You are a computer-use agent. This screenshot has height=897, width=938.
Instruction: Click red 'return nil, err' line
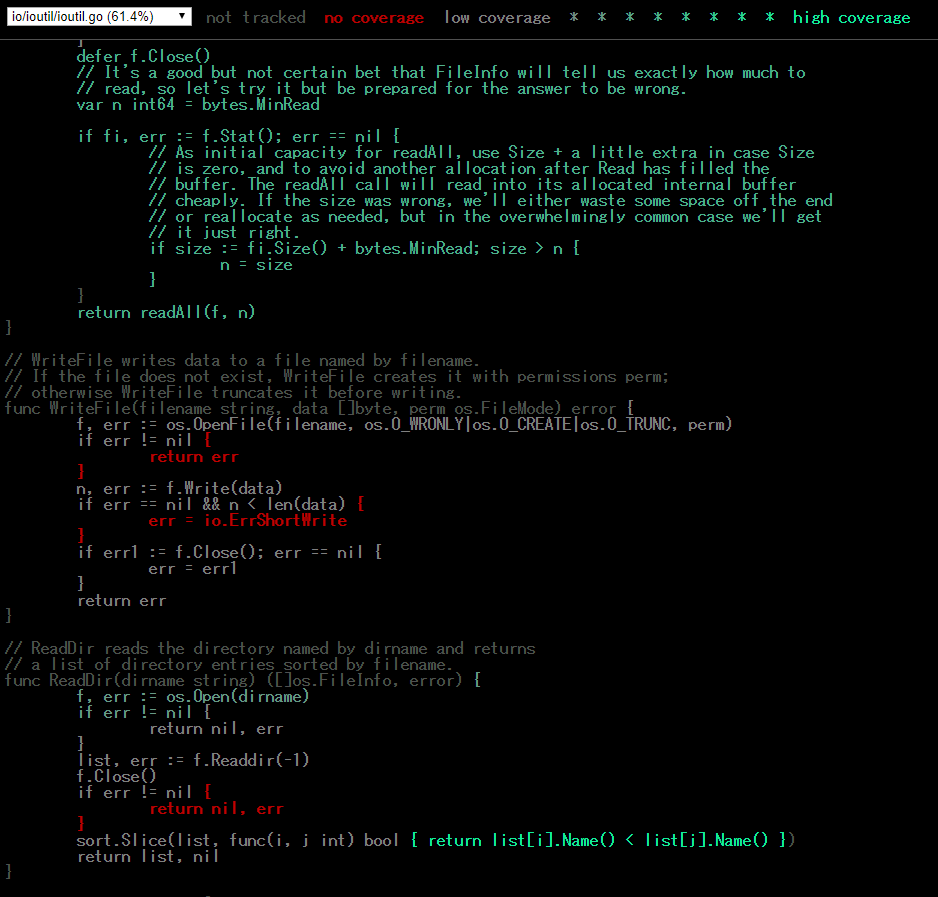click(x=217, y=808)
